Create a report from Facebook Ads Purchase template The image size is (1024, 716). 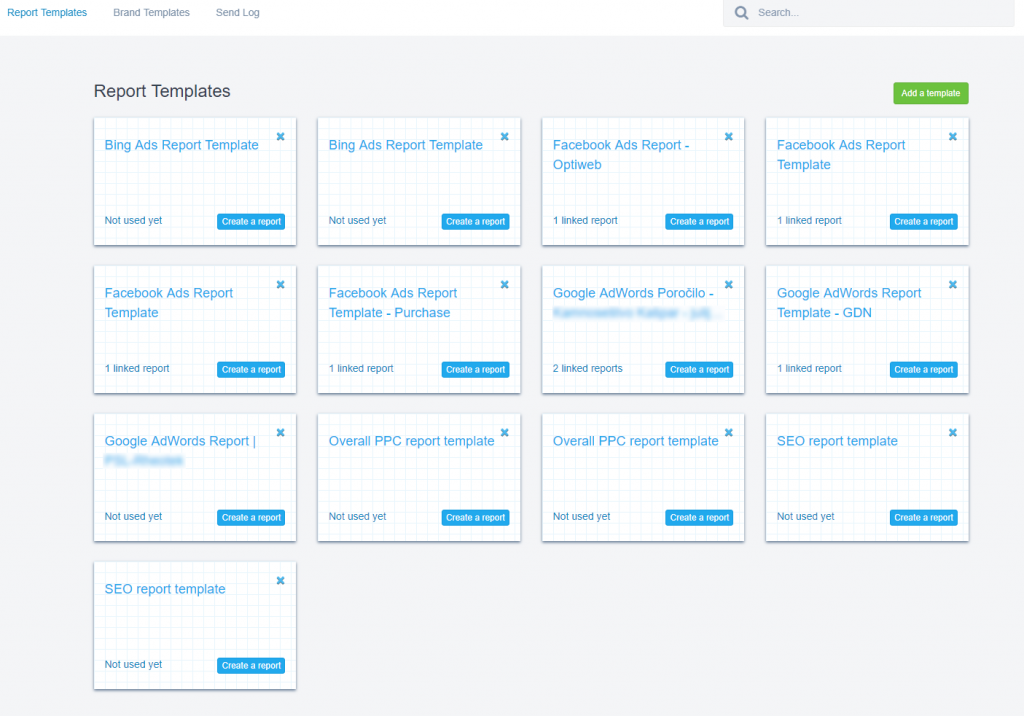(475, 370)
